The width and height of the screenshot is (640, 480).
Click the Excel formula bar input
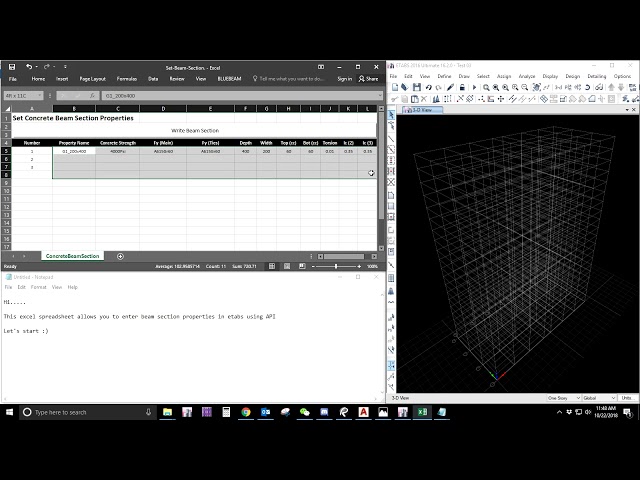pos(240,96)
